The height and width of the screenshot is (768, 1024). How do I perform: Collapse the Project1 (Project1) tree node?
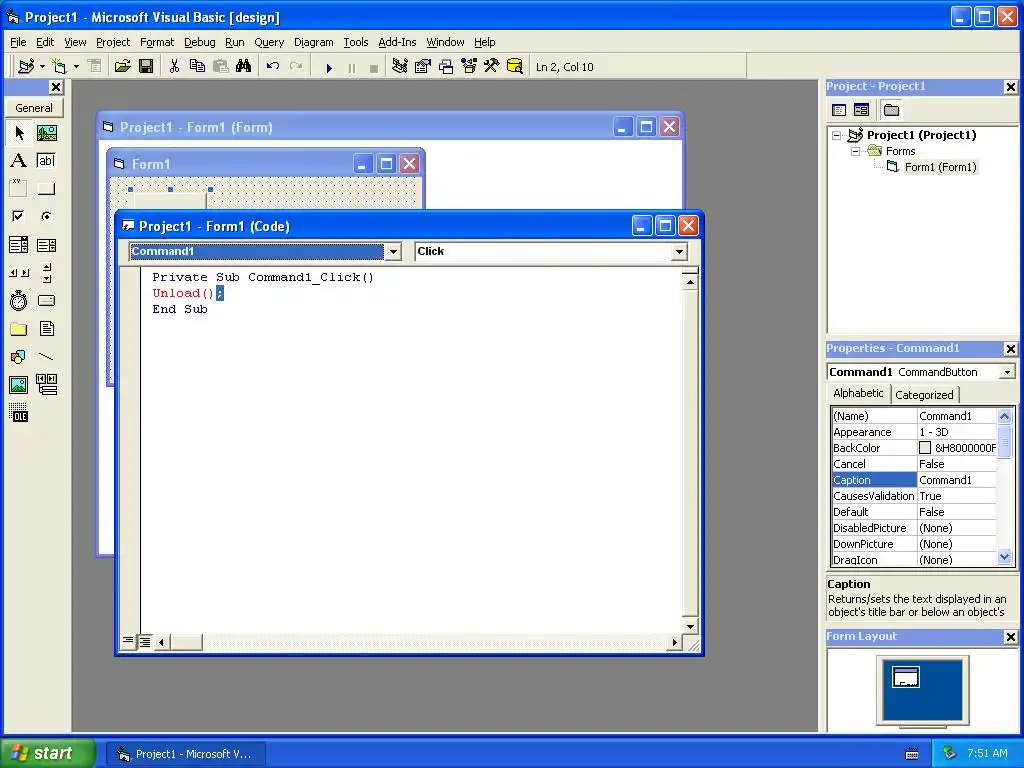tap(837, 135)
